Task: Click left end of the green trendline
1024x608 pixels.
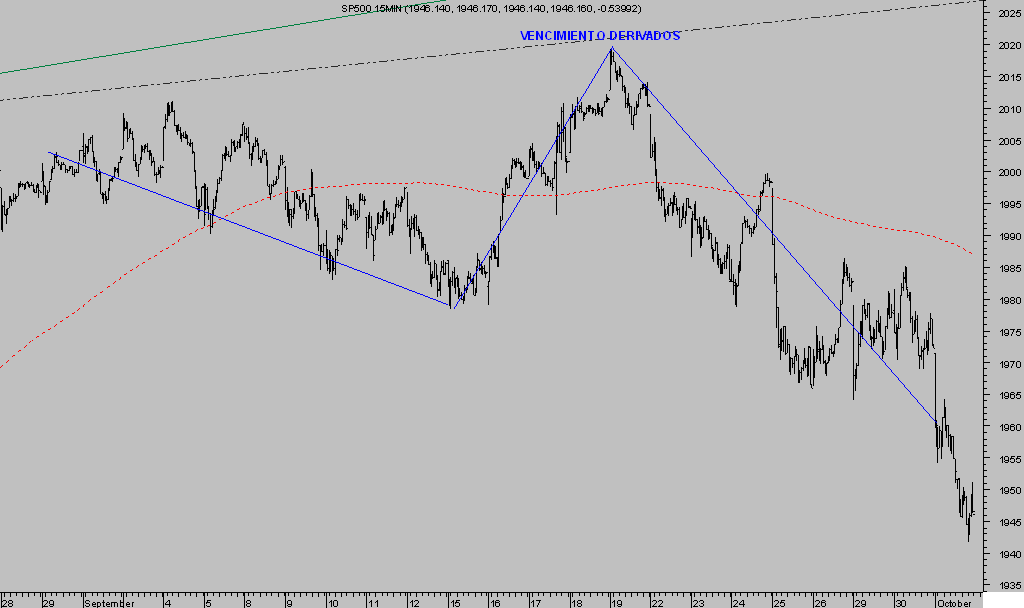Action: tap(2, 73)
